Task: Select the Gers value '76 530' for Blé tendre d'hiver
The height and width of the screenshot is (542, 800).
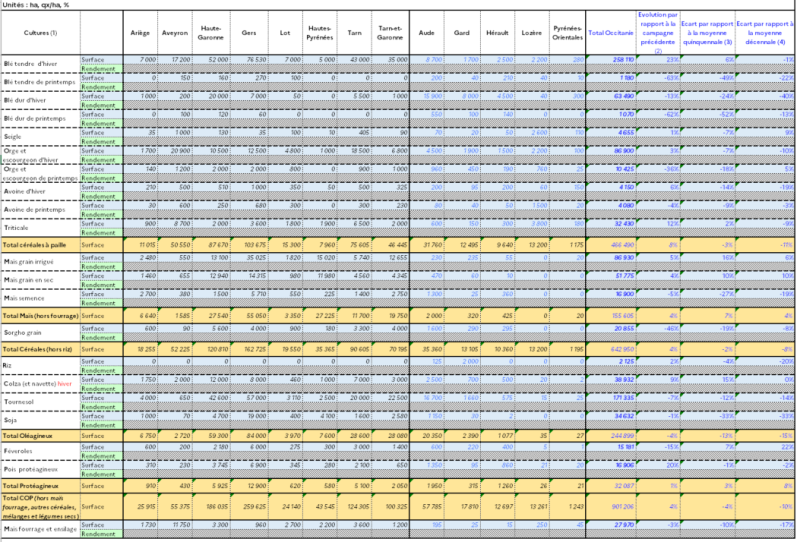Action: (x=257, y=60)
